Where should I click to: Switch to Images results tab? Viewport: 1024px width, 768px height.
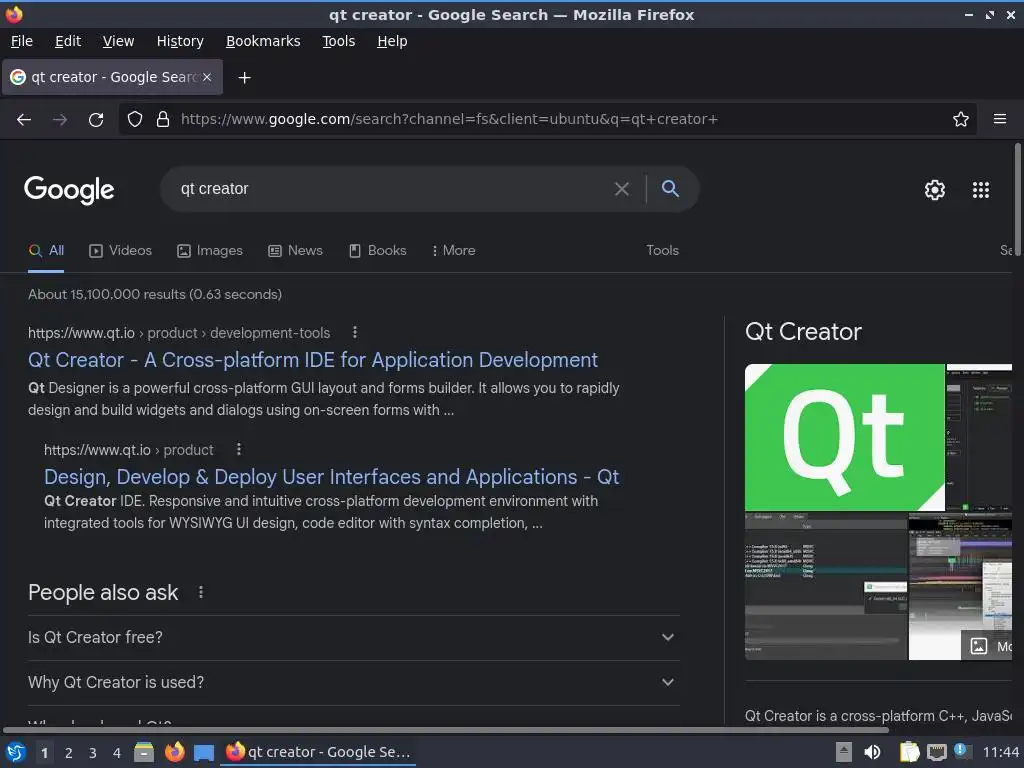tap(210, 251)
